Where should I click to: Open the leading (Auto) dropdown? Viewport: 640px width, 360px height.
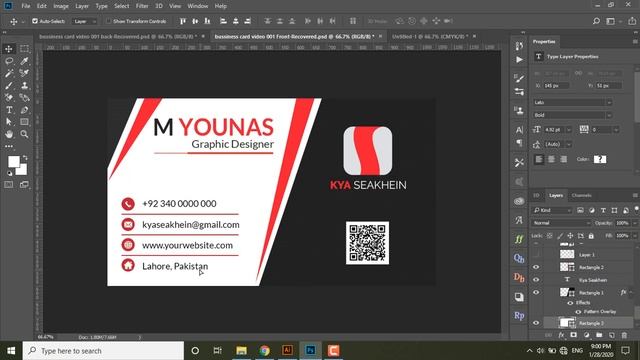point(569,144)
